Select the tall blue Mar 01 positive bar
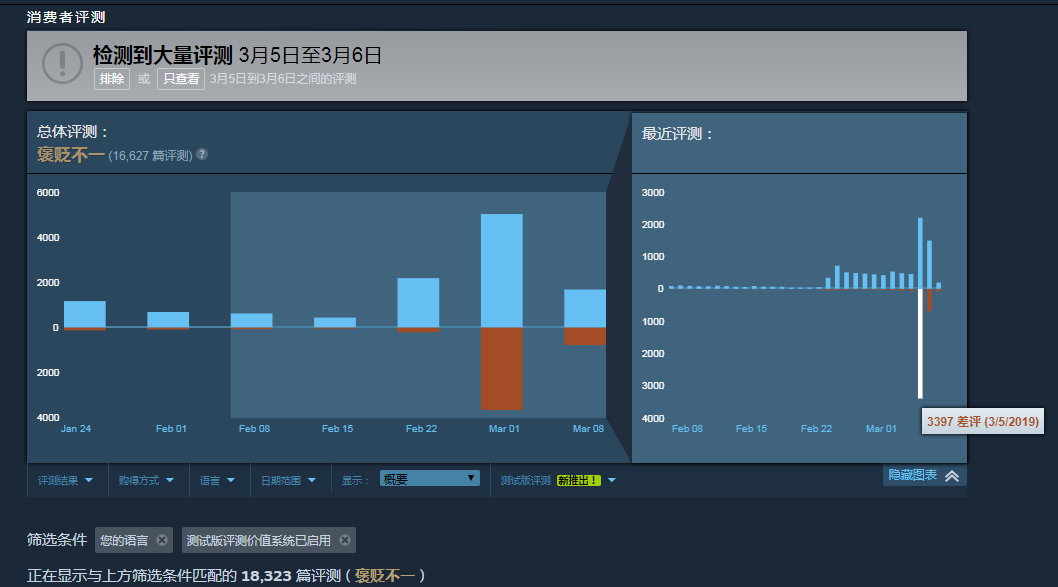The image size is (1058, 587). pos(501,270)
